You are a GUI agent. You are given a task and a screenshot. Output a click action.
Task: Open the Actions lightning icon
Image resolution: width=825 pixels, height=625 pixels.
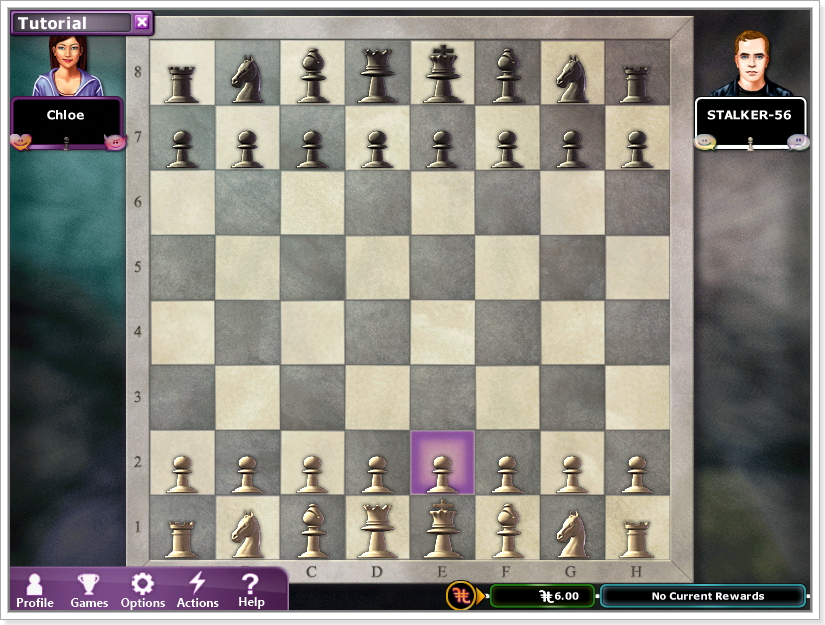click(197, 590)
